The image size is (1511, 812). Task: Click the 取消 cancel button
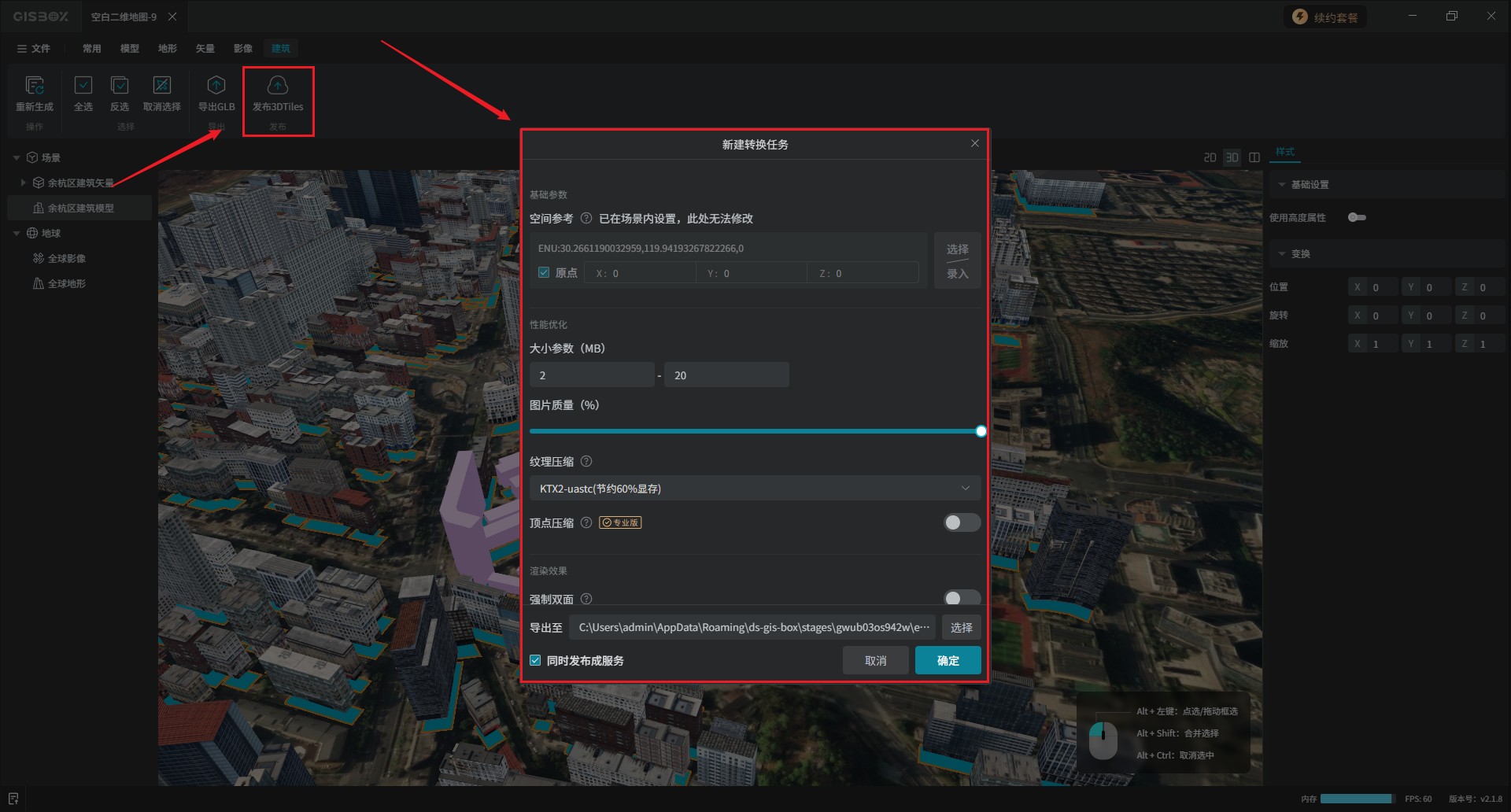[875, 661]
